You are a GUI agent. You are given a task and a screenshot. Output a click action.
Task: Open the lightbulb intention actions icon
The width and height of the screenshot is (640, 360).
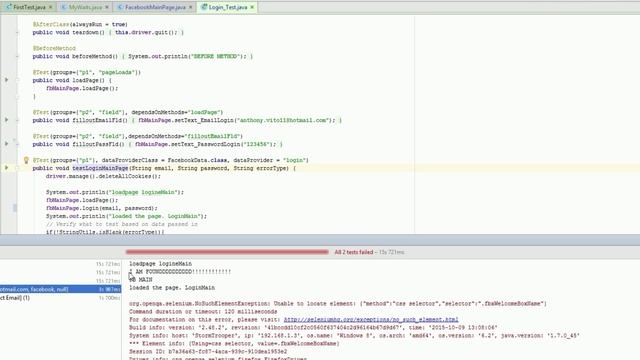[26, 160]
